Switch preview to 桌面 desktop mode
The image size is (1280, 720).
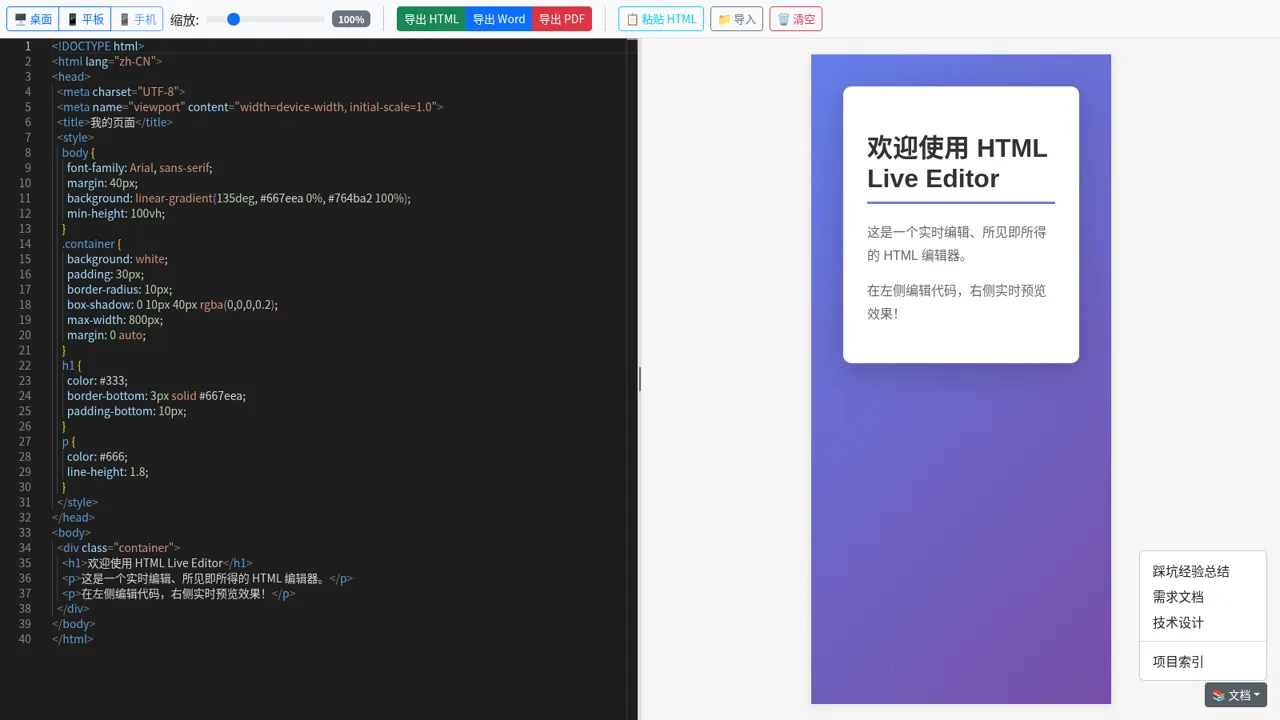pyautogui.click(x=33, y=19)
